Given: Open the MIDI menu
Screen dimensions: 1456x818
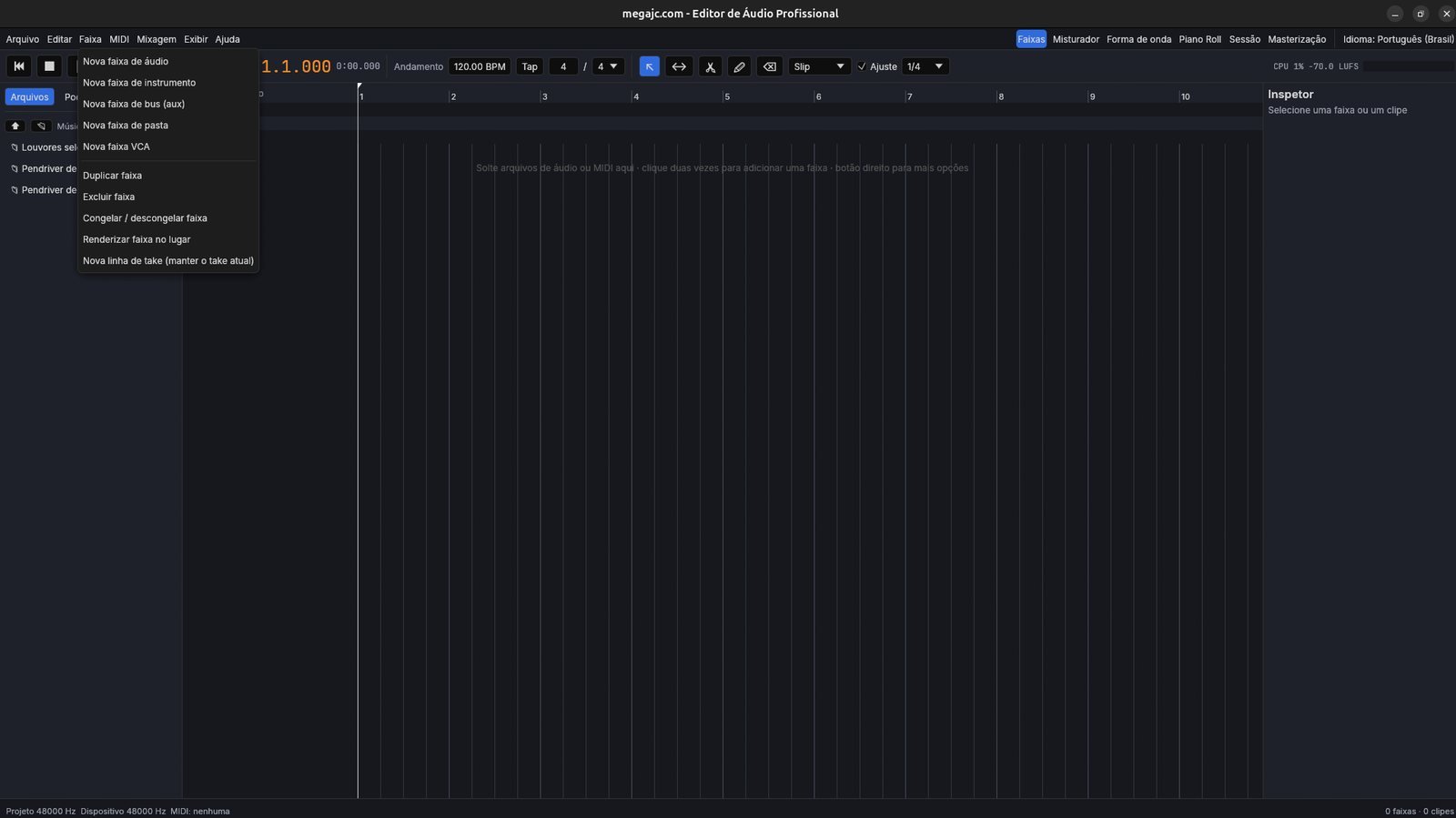Looking at the screenshot, I should click(119, 39).
